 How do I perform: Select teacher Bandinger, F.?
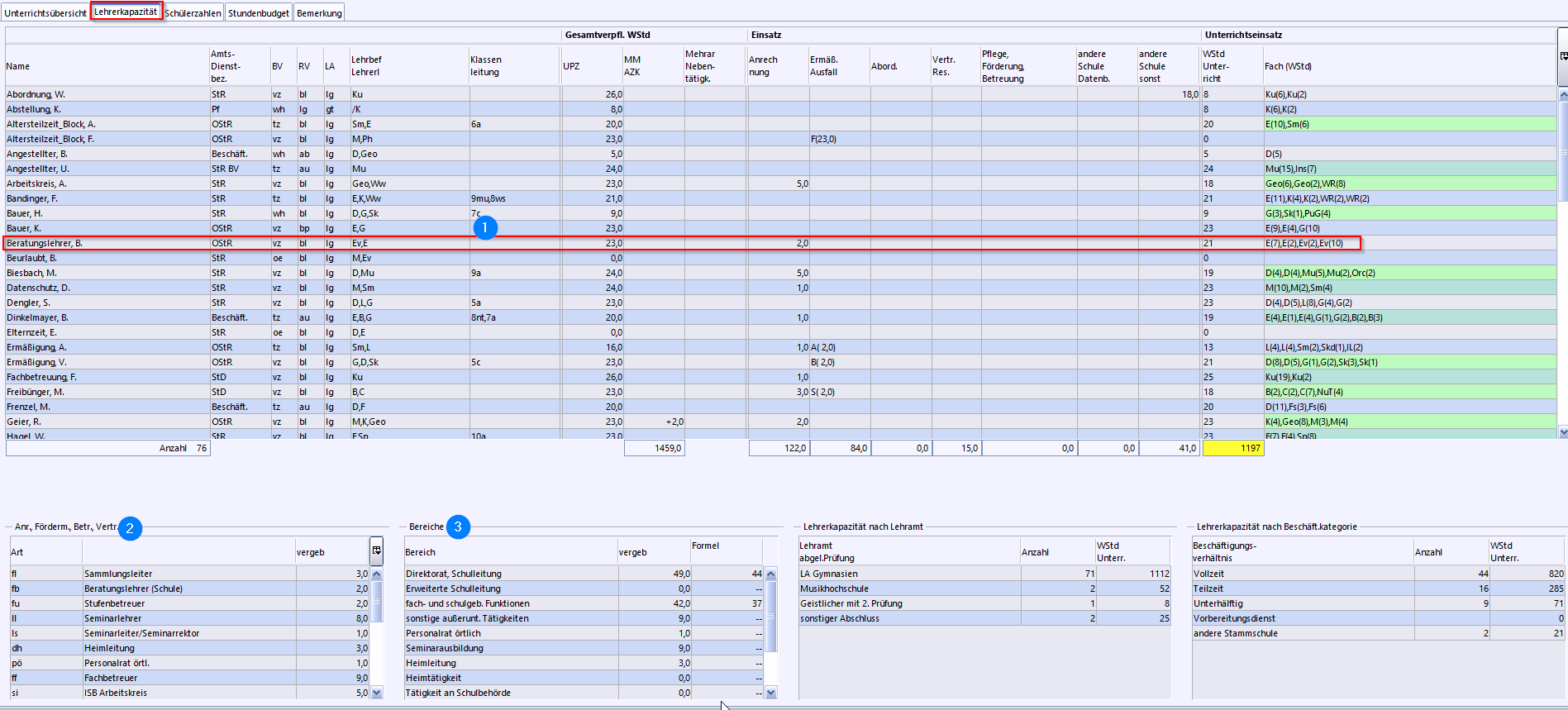[x=781, y=198]
